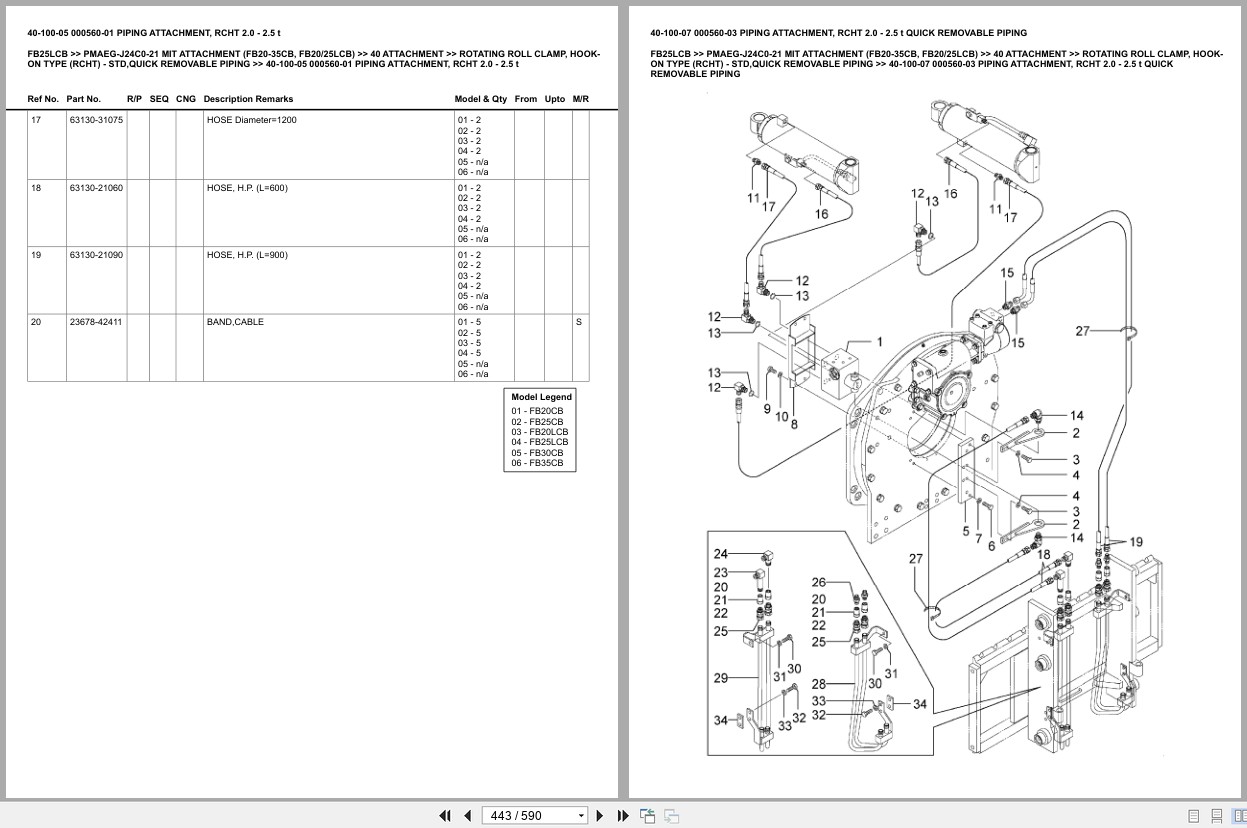Switch to single page view
The image size is (1247, 828).
click(x=1194, y=816)
